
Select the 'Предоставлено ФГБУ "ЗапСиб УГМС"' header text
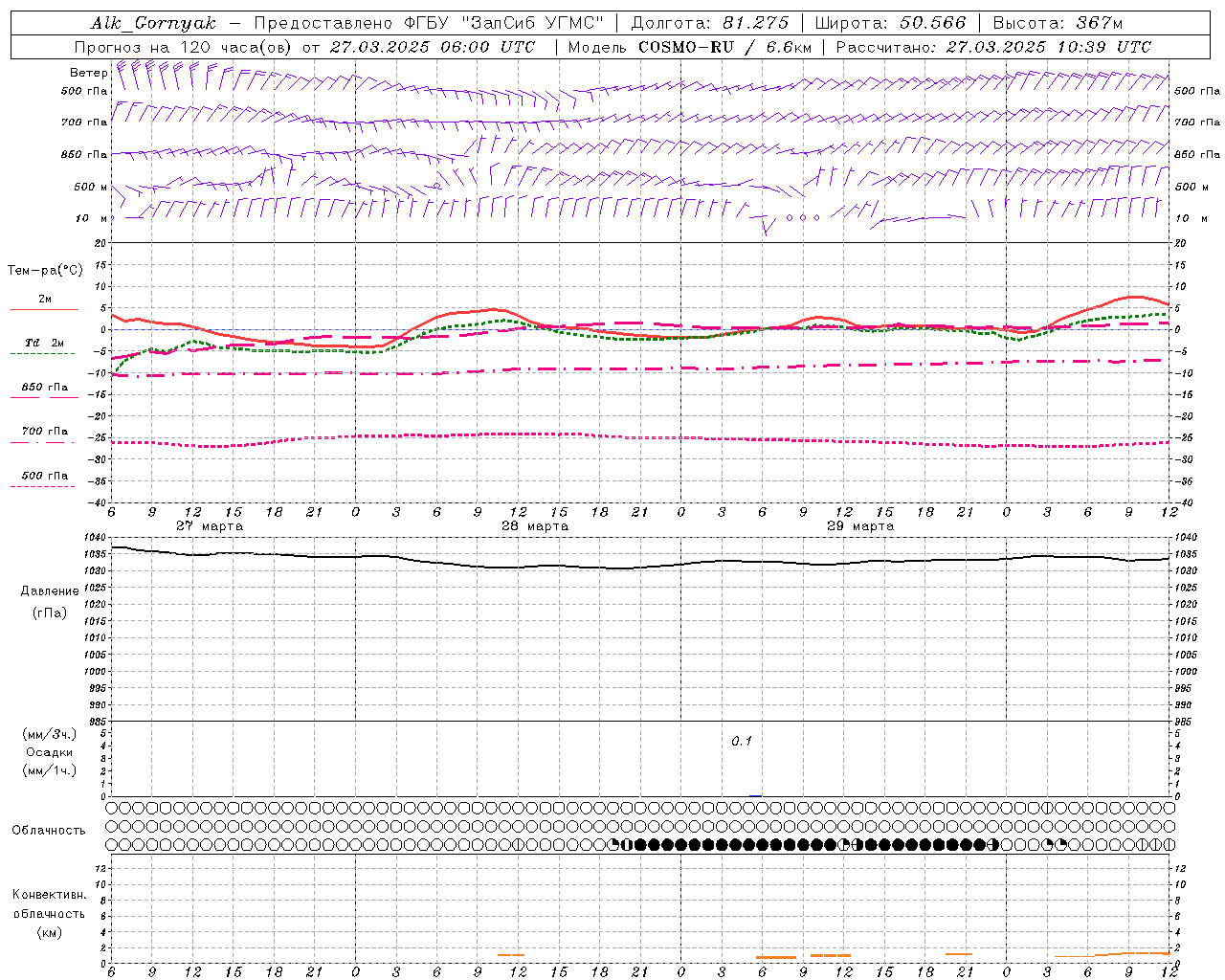[429, 23]
